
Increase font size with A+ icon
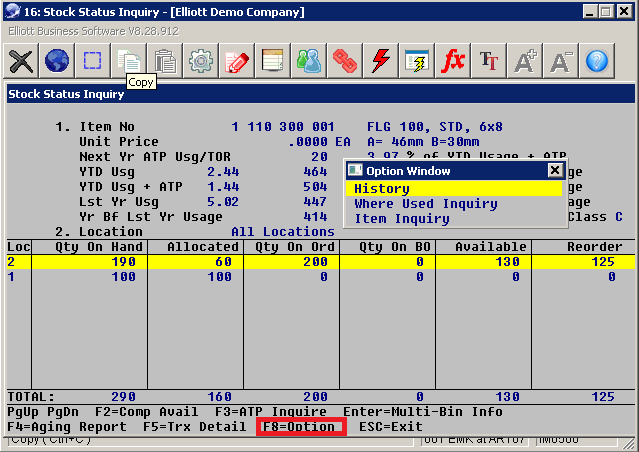524,61
